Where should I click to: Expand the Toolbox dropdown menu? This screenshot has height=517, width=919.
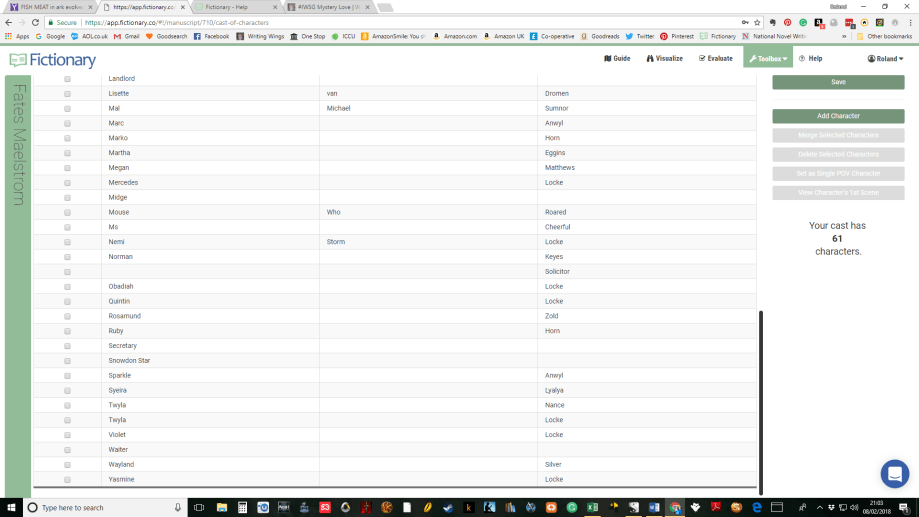pos(767,59)
